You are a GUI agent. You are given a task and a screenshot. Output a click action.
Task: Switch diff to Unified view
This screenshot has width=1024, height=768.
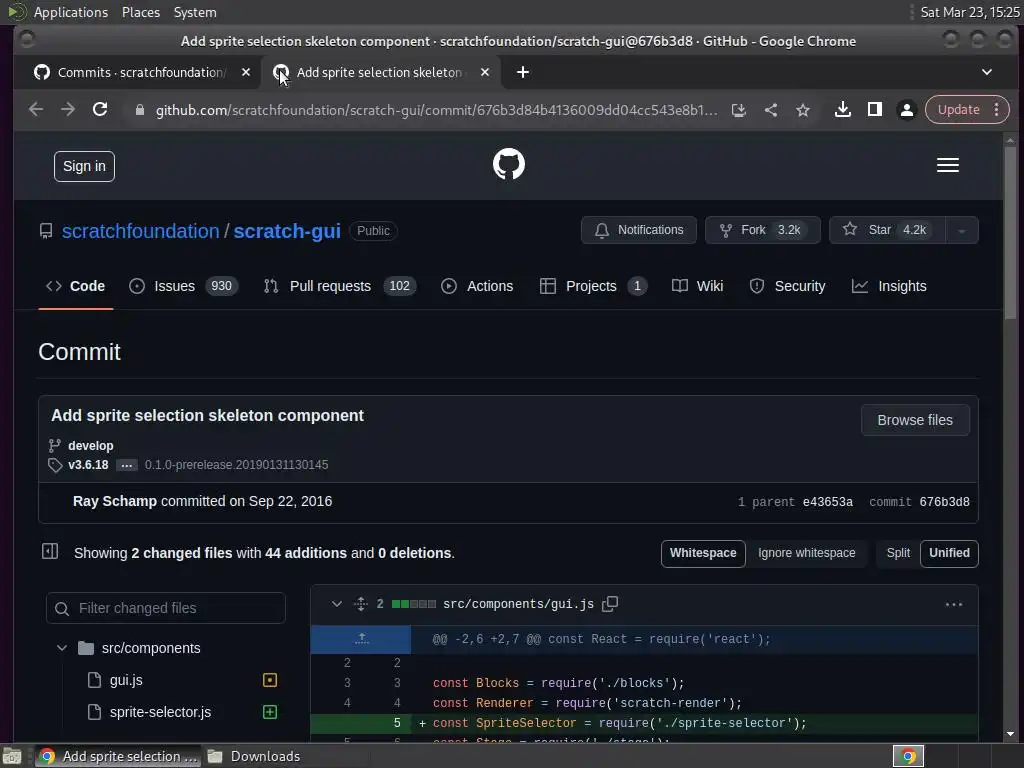tap(949, 553)
